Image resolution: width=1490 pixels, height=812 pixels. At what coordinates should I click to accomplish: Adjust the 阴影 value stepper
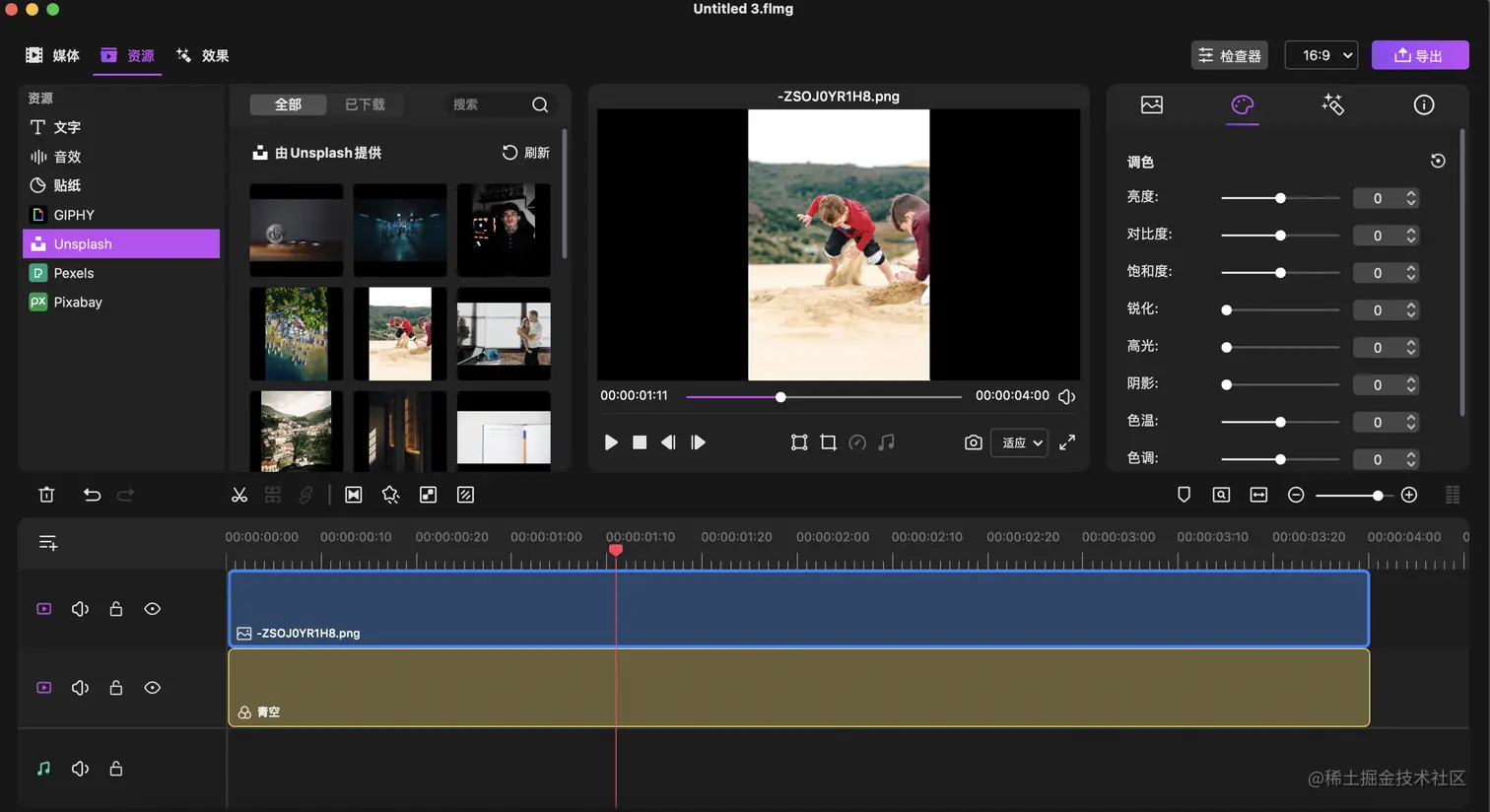click(x=1412, y=385)
